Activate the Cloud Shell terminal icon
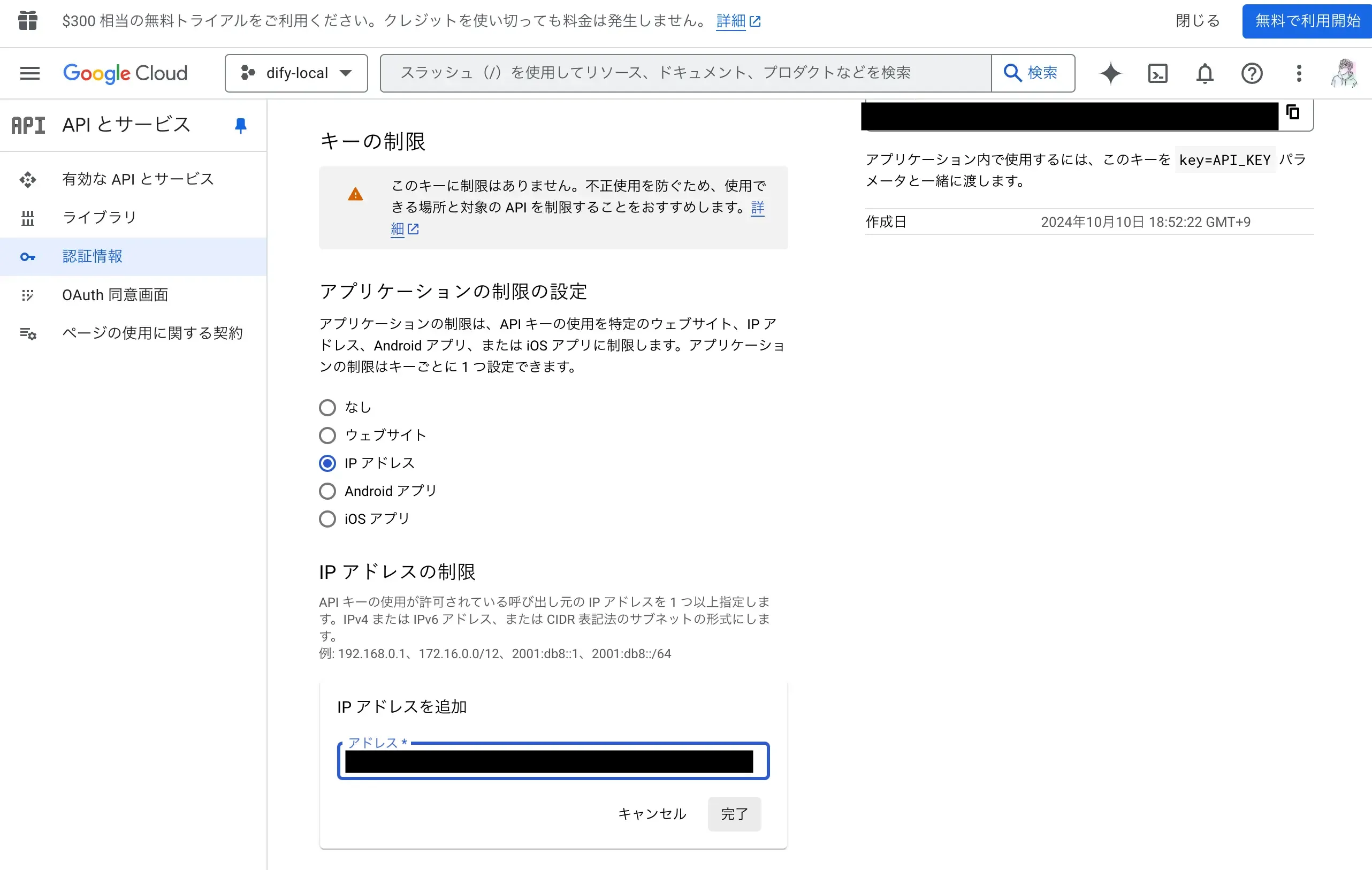The width and height of the screenshot is (1372, 870). 1158,73
